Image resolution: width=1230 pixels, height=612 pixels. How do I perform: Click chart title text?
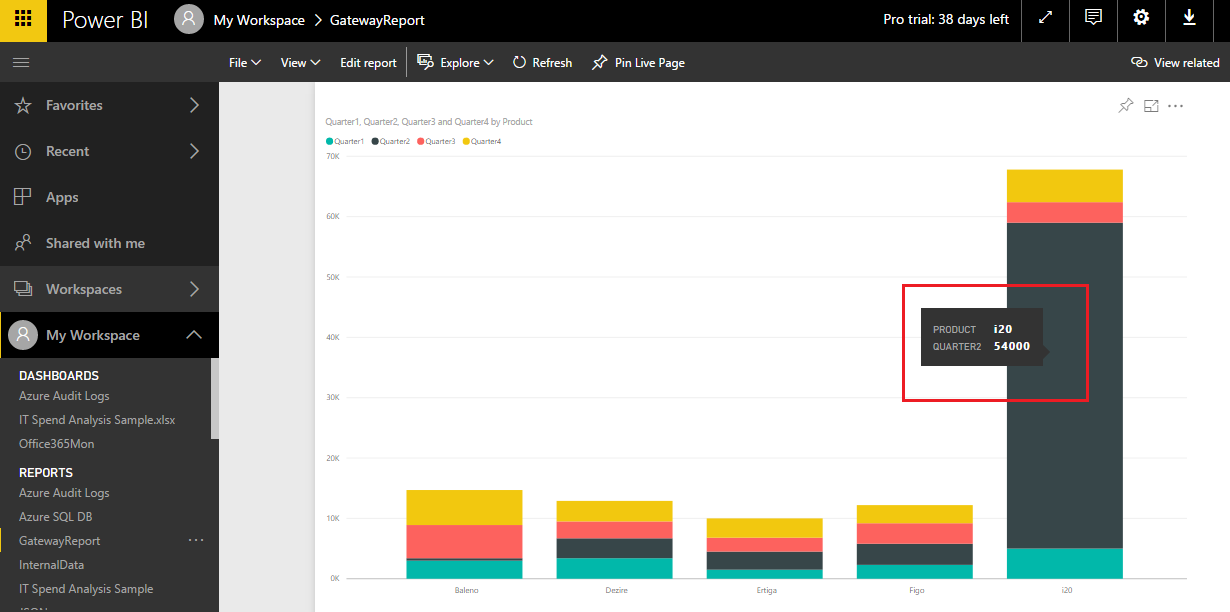point(429,121)
